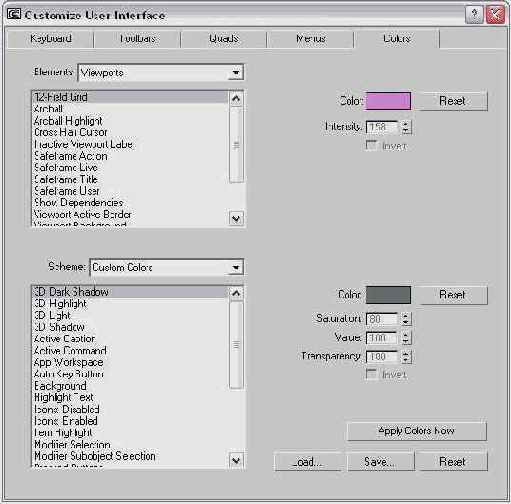This screenshot has height=504, width=511.
Task: Close the Customize User Interface dialog
Action: tap(495, 15)
